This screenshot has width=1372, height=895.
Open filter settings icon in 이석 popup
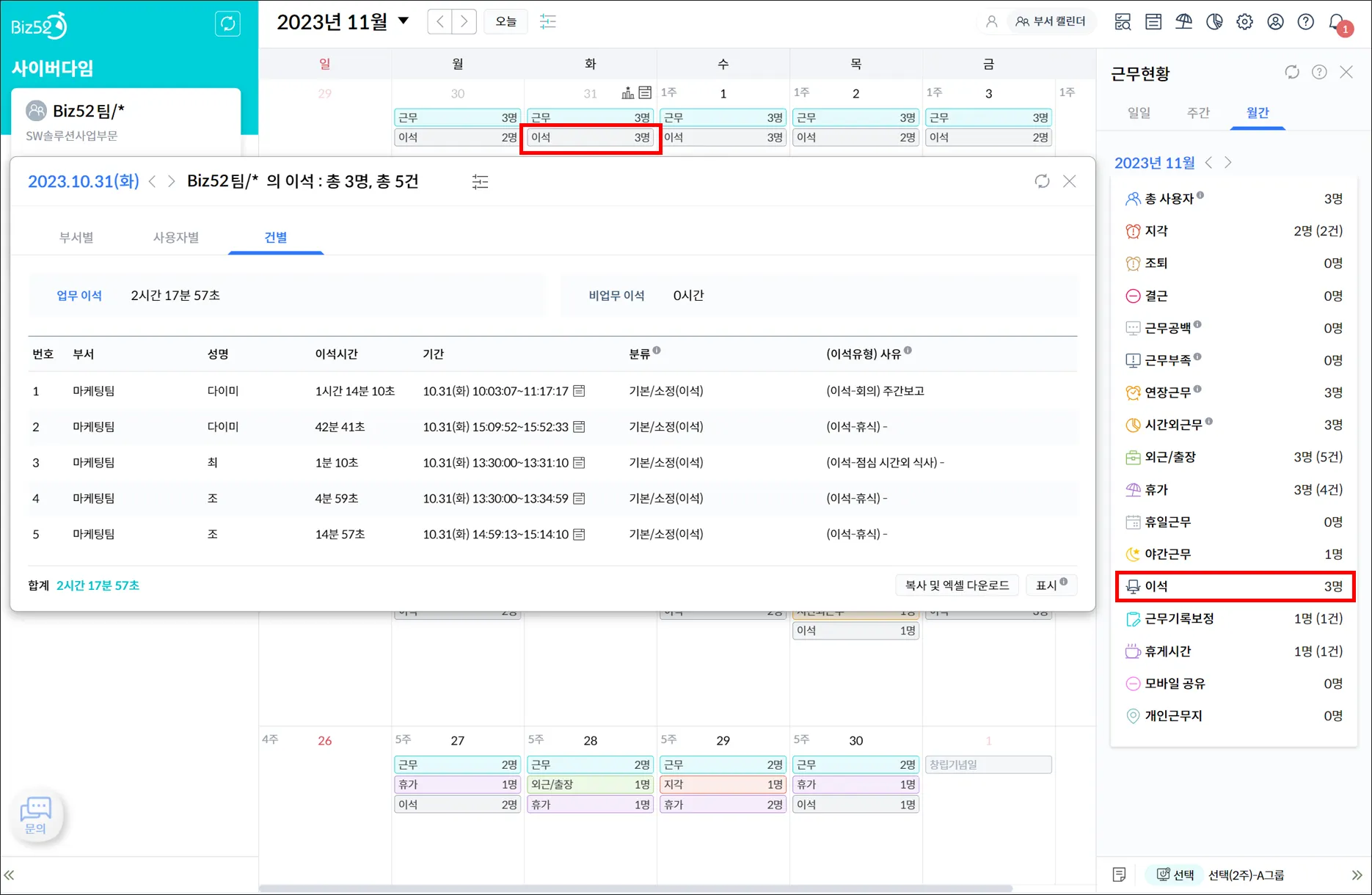[481, 181]
